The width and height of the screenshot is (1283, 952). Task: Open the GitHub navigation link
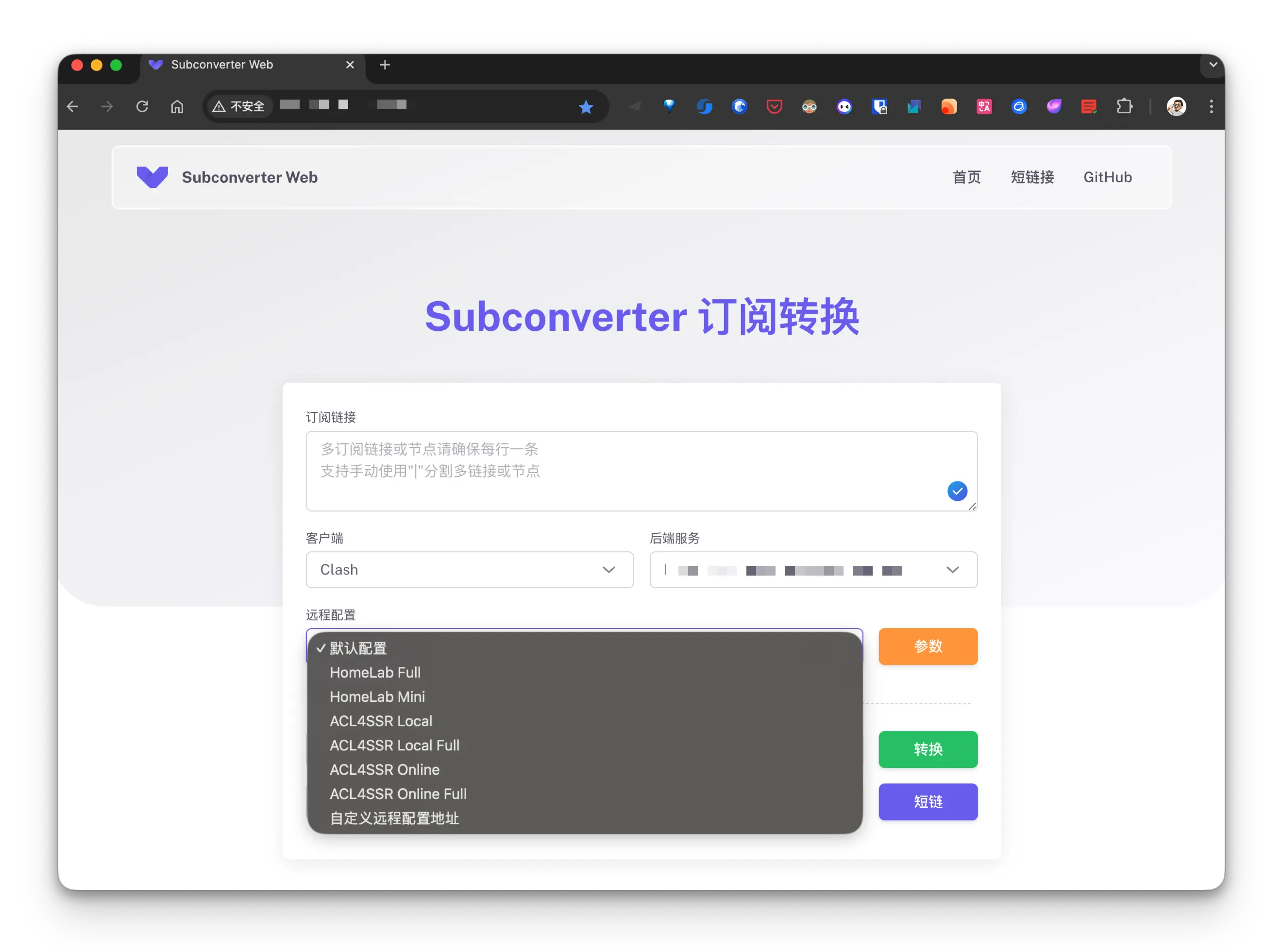click(x=1107, y=177)
